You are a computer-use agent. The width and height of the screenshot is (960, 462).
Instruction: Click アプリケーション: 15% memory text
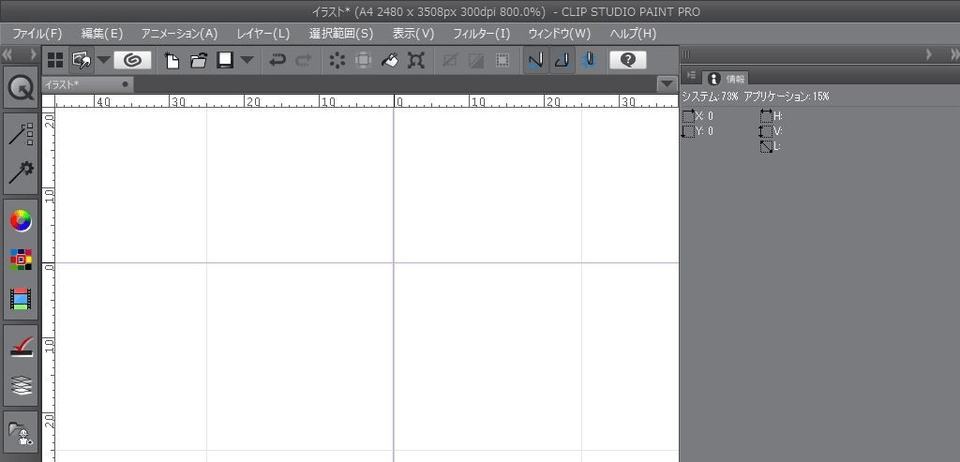(787, 96)
